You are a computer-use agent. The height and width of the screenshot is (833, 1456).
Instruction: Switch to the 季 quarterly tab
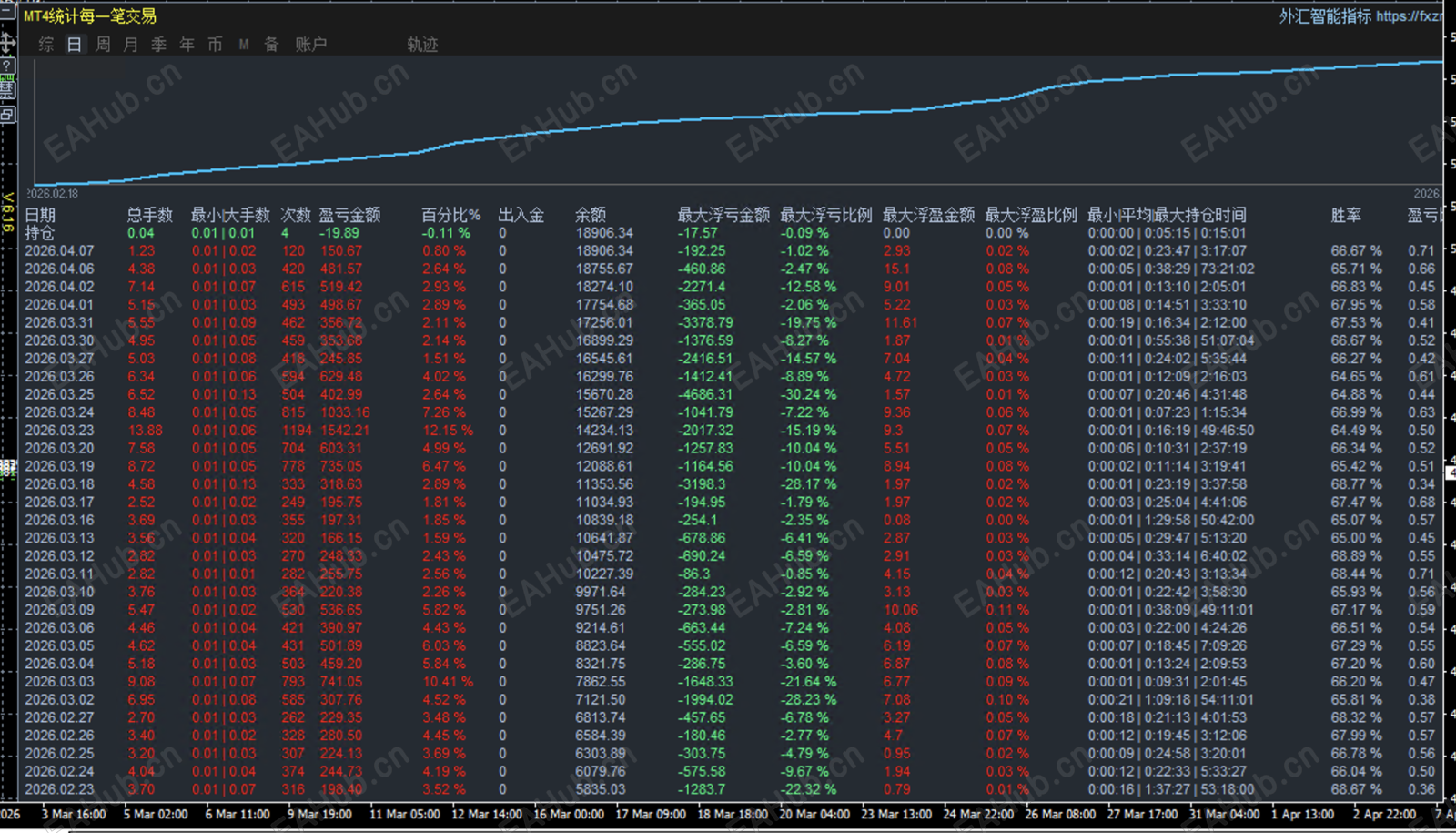coord(159,45)
